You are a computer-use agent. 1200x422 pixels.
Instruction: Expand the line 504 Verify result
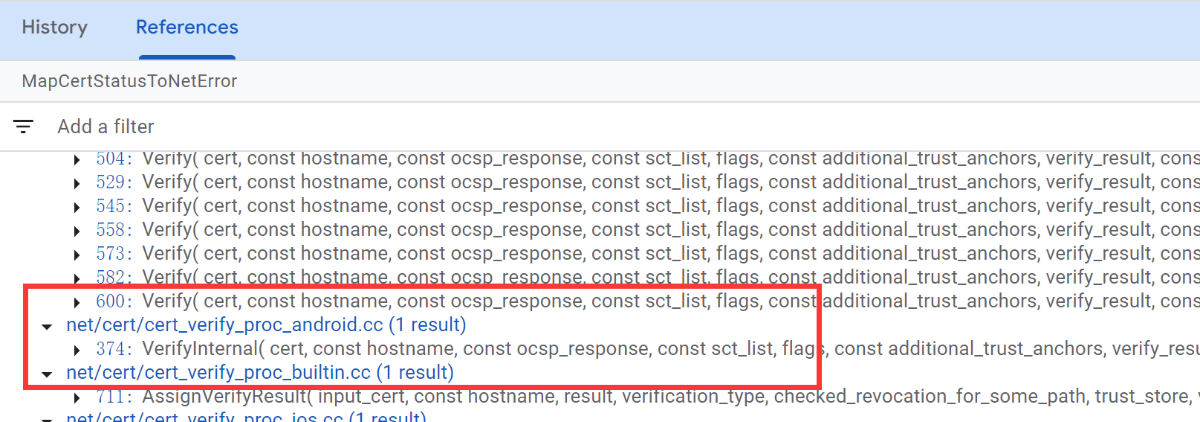click(x=77, y=159)
